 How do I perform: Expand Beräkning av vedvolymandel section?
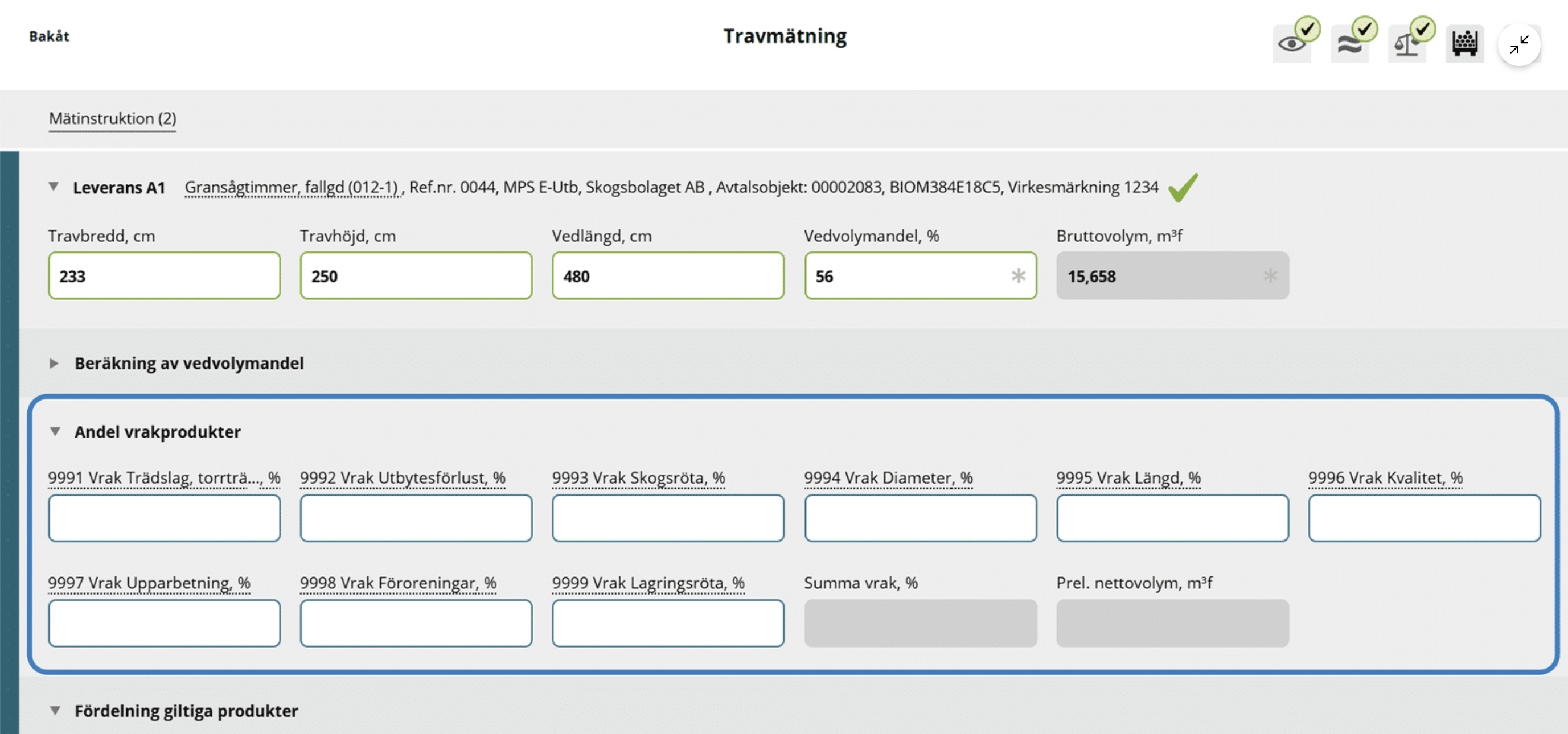tap(54, 363)
